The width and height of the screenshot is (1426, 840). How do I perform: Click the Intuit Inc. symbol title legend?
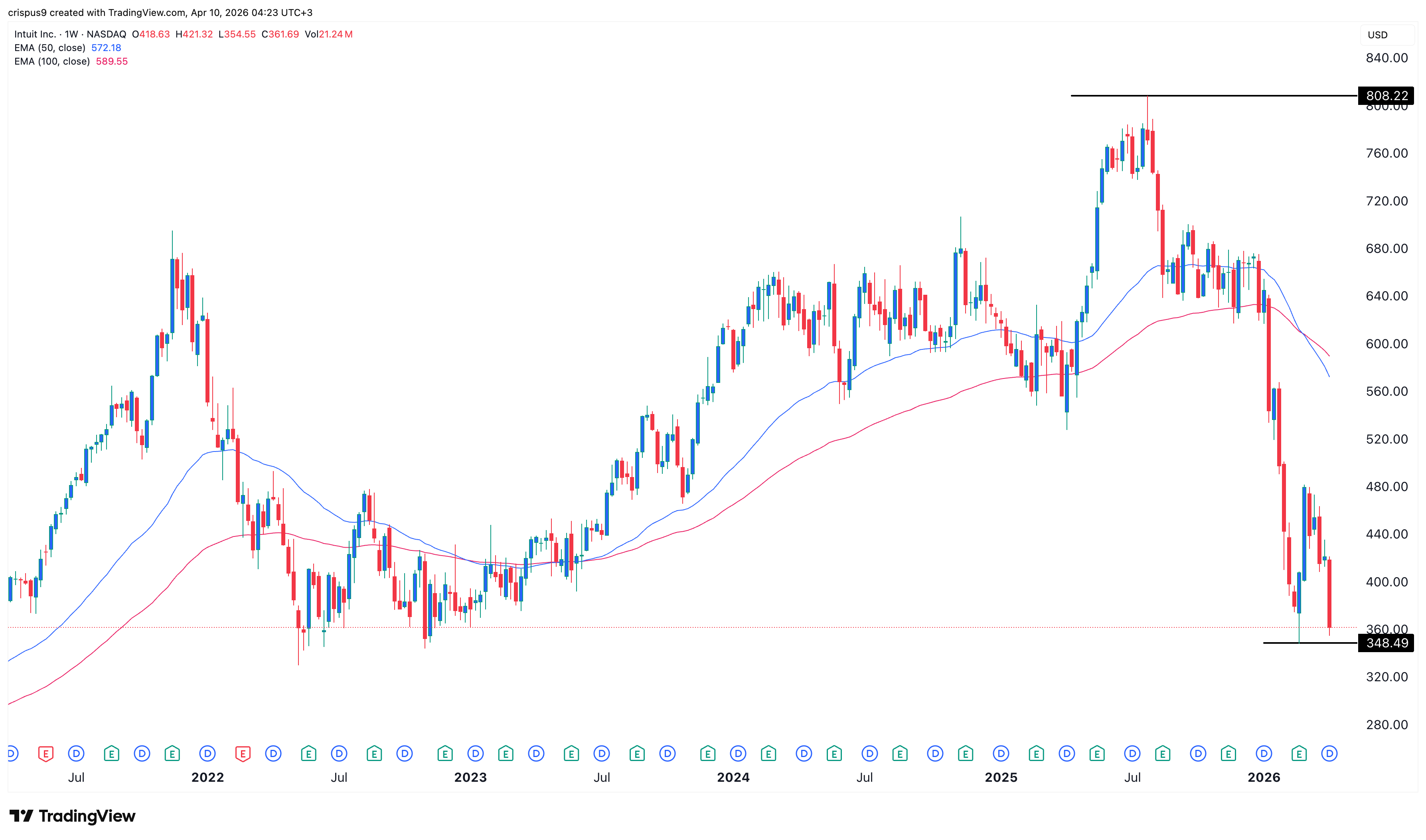pos(35,34)
